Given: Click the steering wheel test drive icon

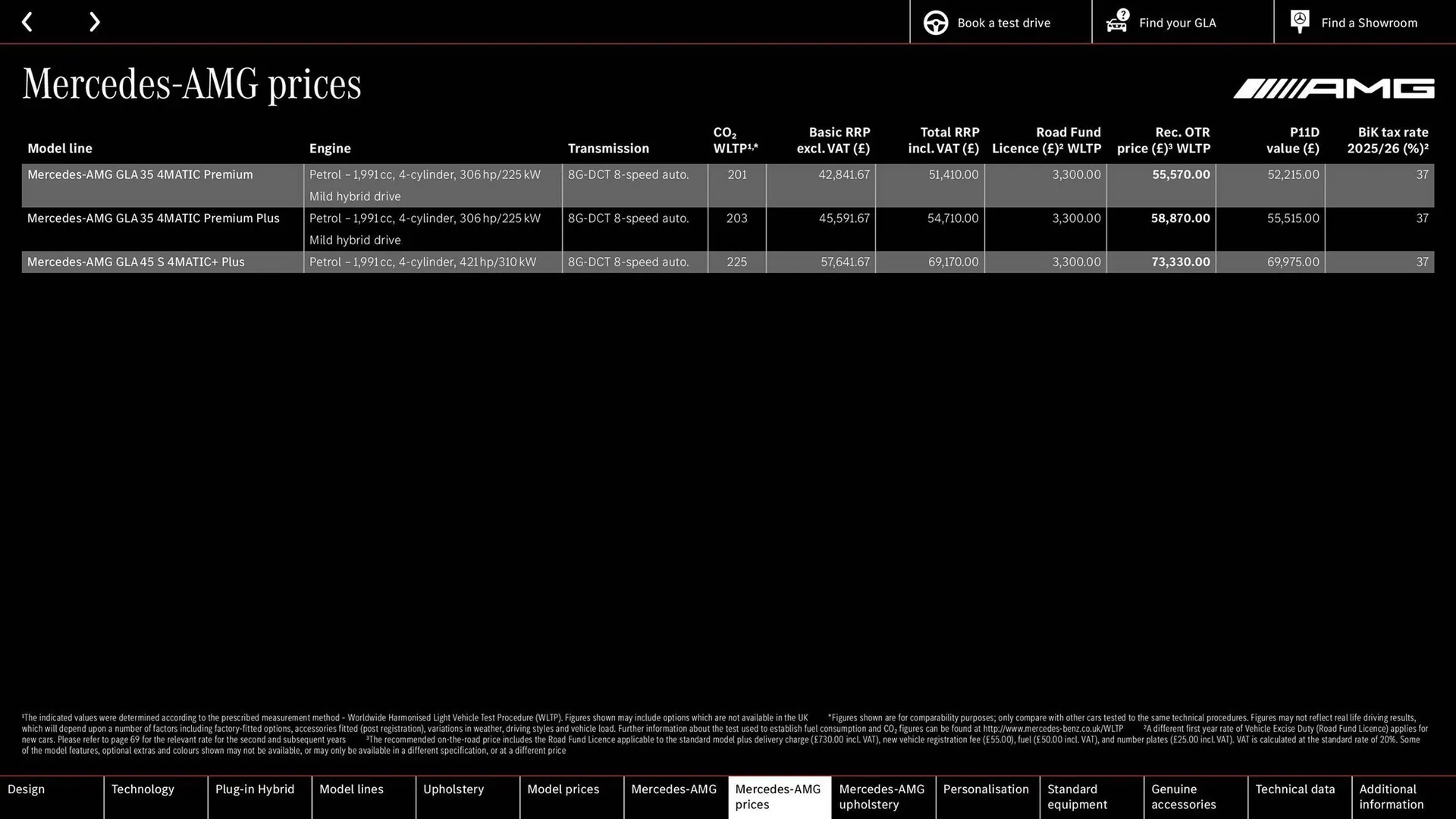Looking at the screenshot, I should 935,22.
